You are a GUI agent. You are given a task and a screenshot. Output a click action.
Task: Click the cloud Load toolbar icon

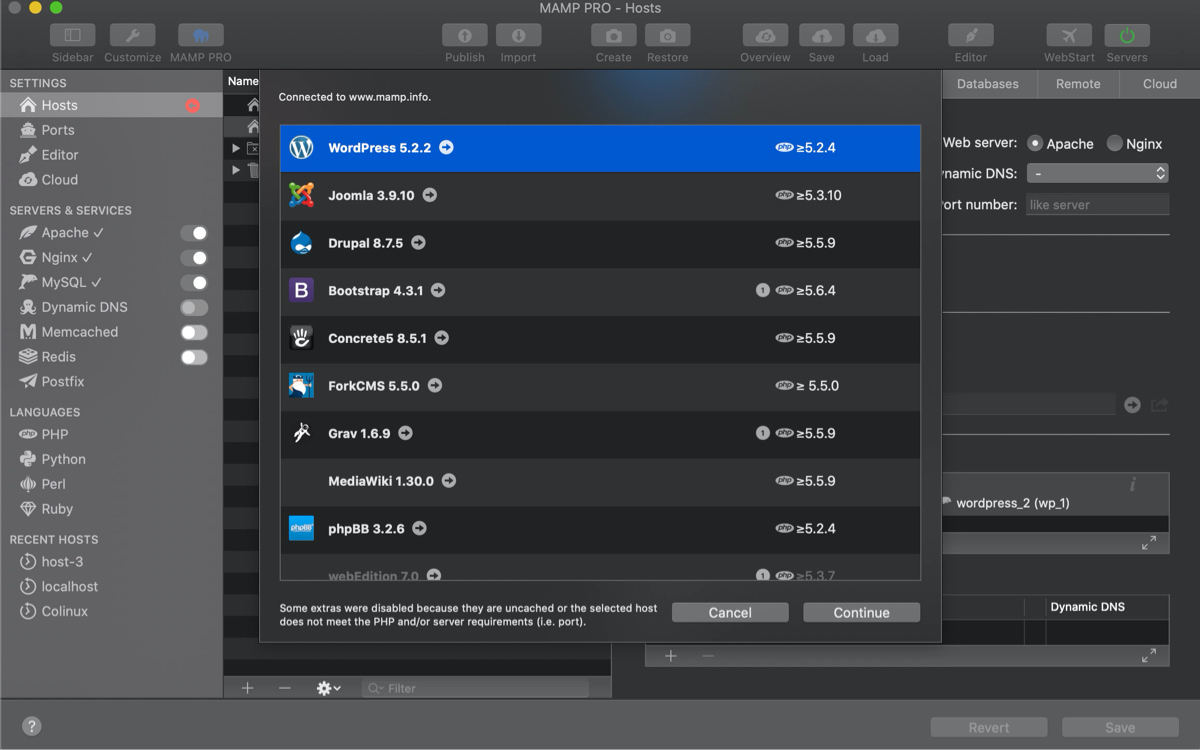pos(875,35)
